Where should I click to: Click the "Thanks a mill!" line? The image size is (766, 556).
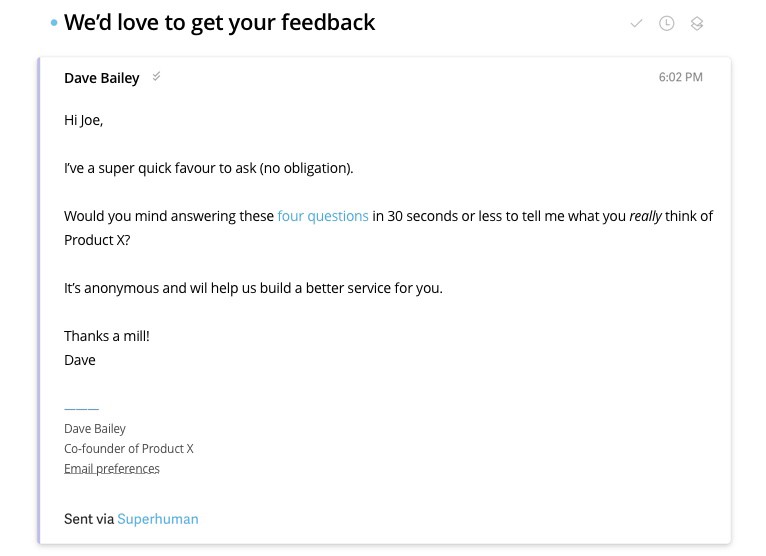107,336
